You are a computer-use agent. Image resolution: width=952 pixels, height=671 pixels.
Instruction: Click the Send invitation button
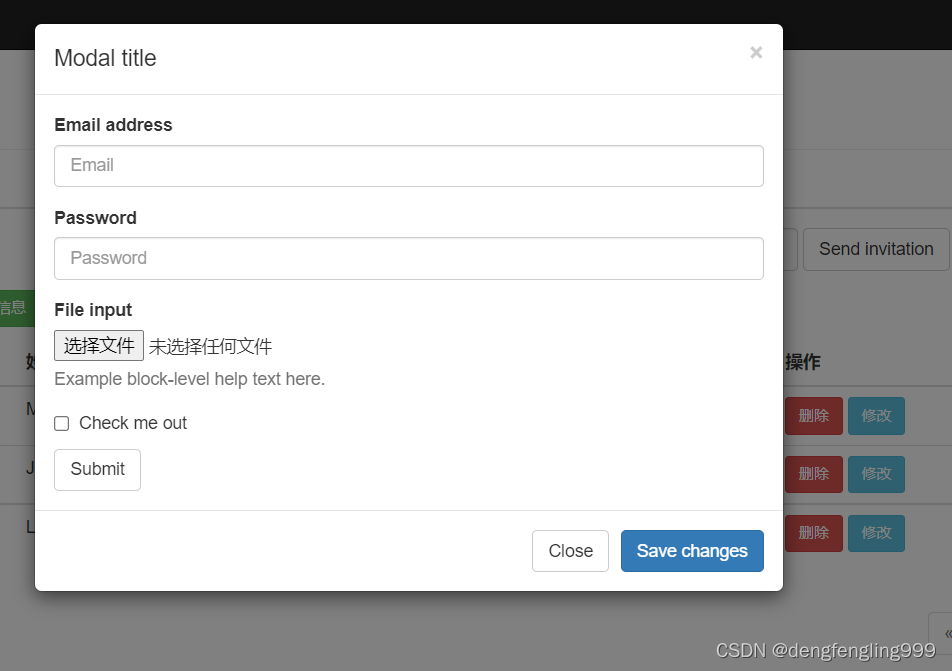coord(876,249)
